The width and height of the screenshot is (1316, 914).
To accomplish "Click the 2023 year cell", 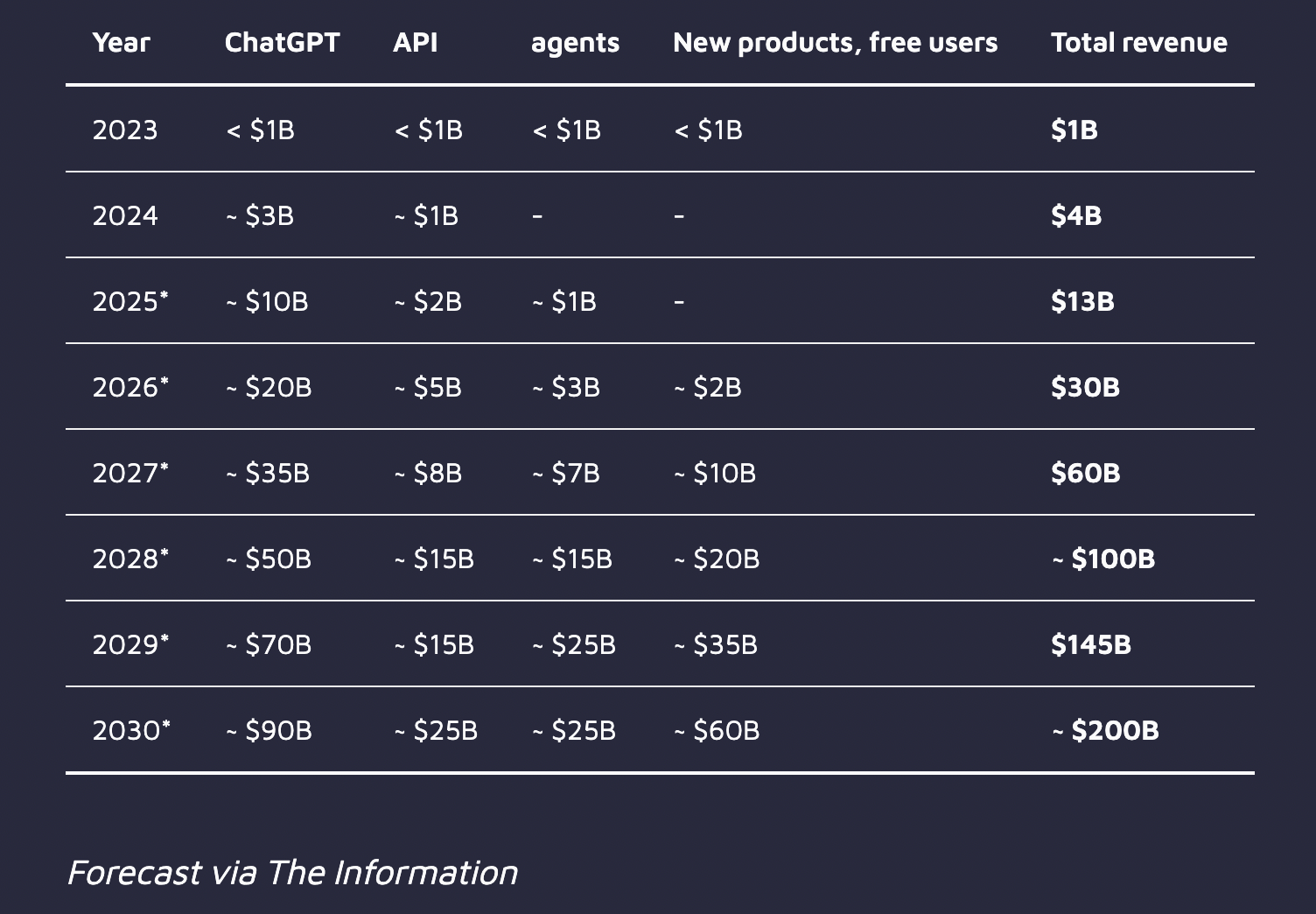I will click(x=125, y=130).
